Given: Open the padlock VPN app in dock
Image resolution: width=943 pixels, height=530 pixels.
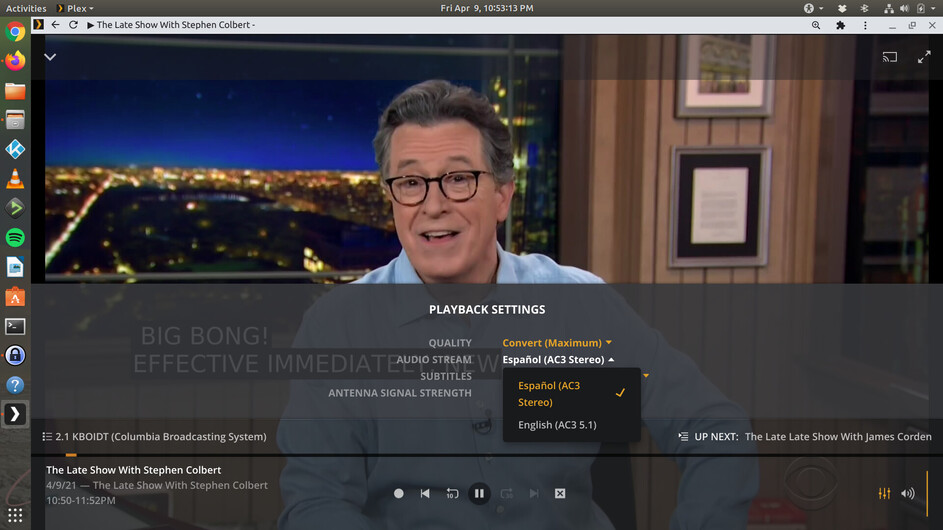Looking at the screenshot, I should coord(15,356).
